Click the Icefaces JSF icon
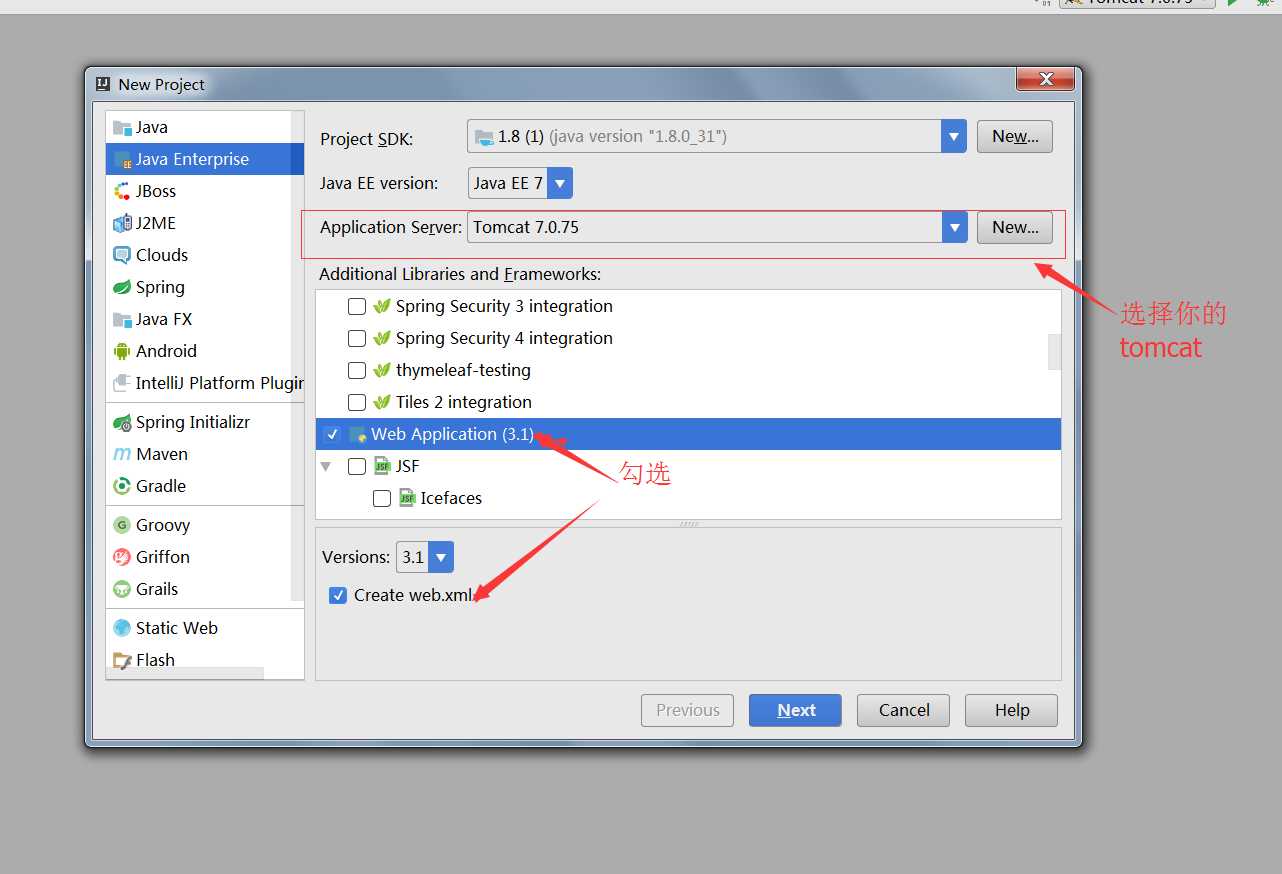 point(407,498)
